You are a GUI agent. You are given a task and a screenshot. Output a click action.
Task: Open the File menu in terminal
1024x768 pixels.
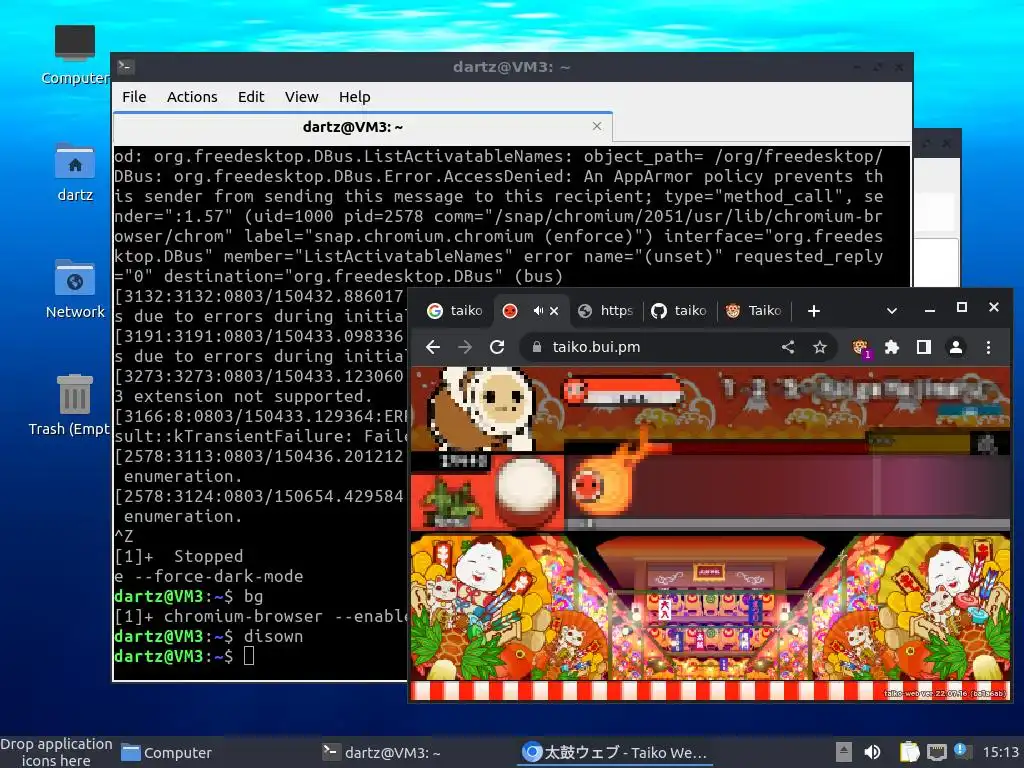pyautogui.click(x=134, y=97)
